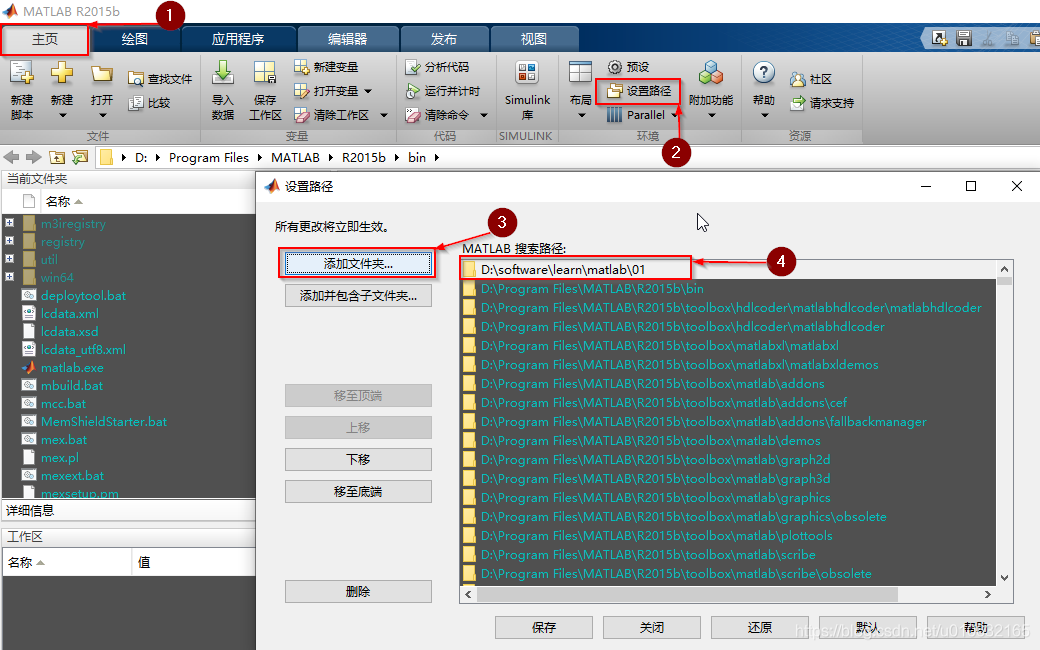1040x650 pixels.
Task: Click Community (社区) icon
Action: [798, 79]
